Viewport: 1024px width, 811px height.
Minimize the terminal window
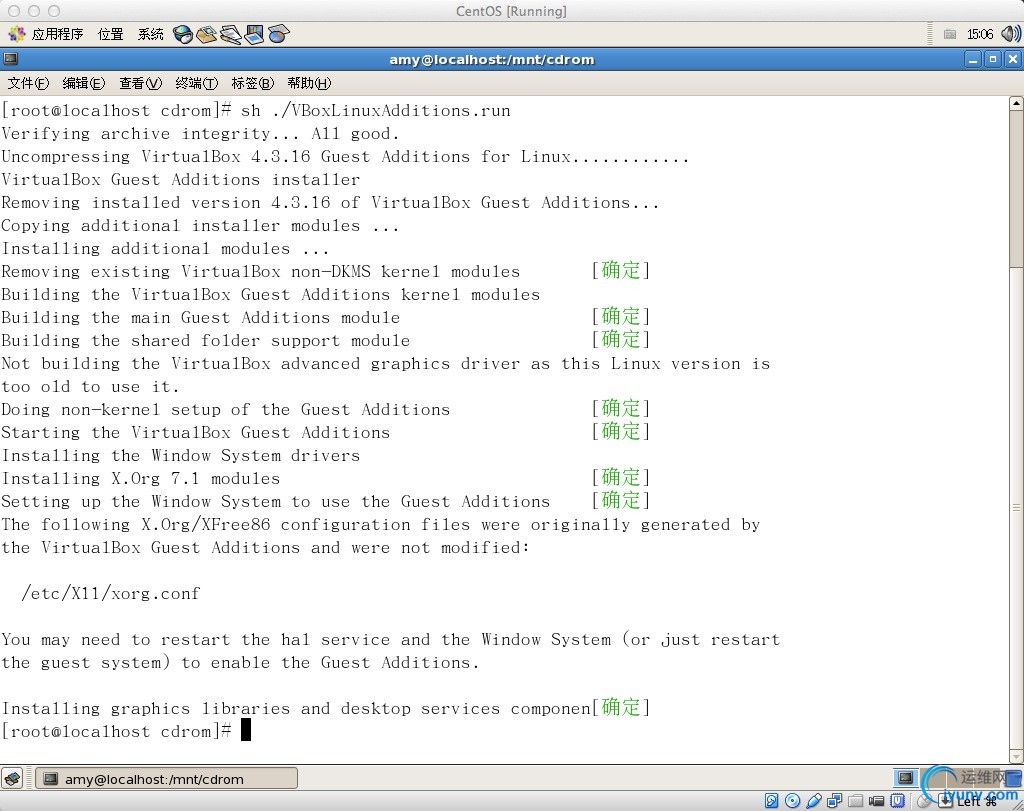[x=973, y=59]
